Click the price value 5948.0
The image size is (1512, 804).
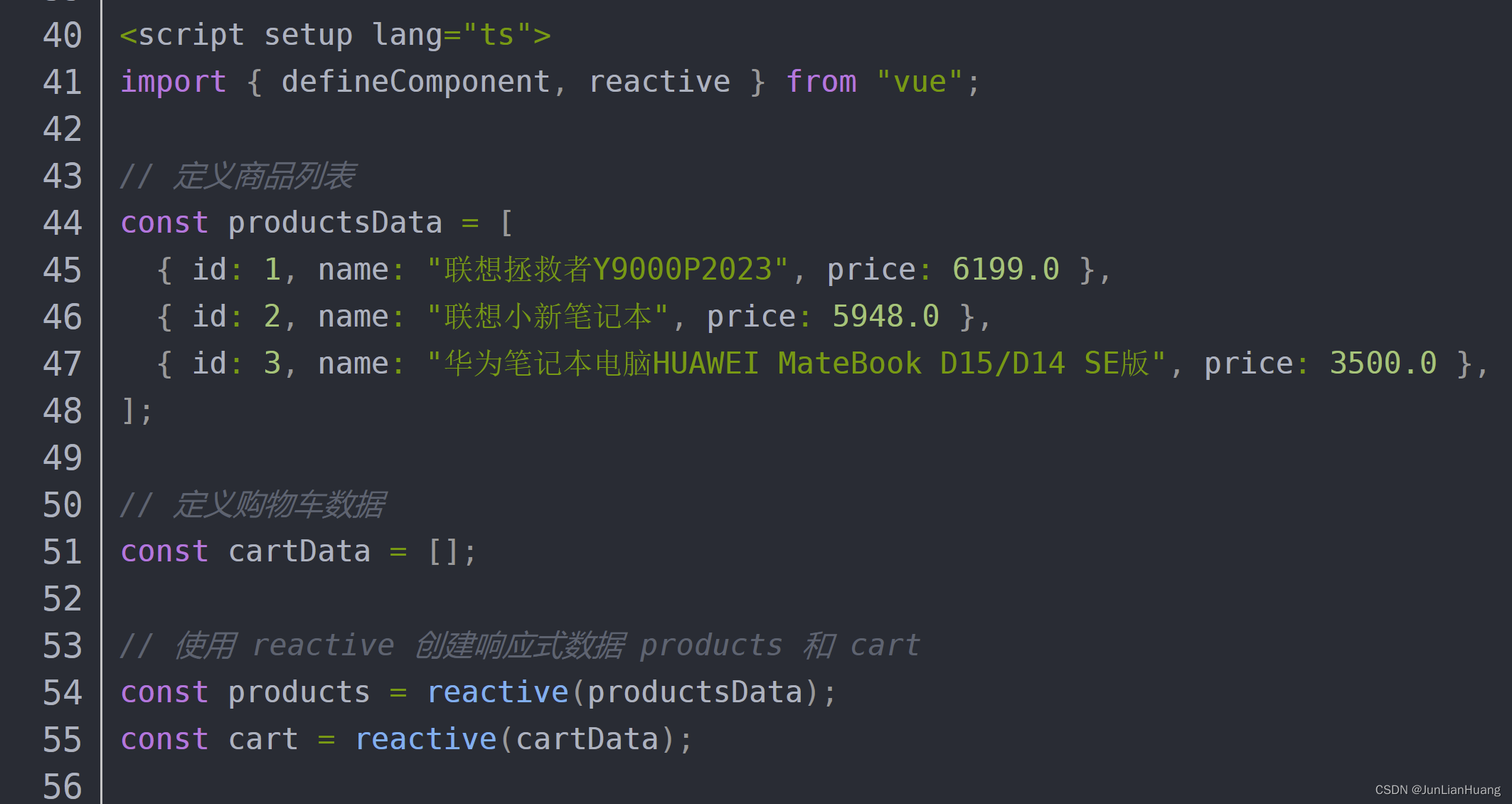pos(885,317)
